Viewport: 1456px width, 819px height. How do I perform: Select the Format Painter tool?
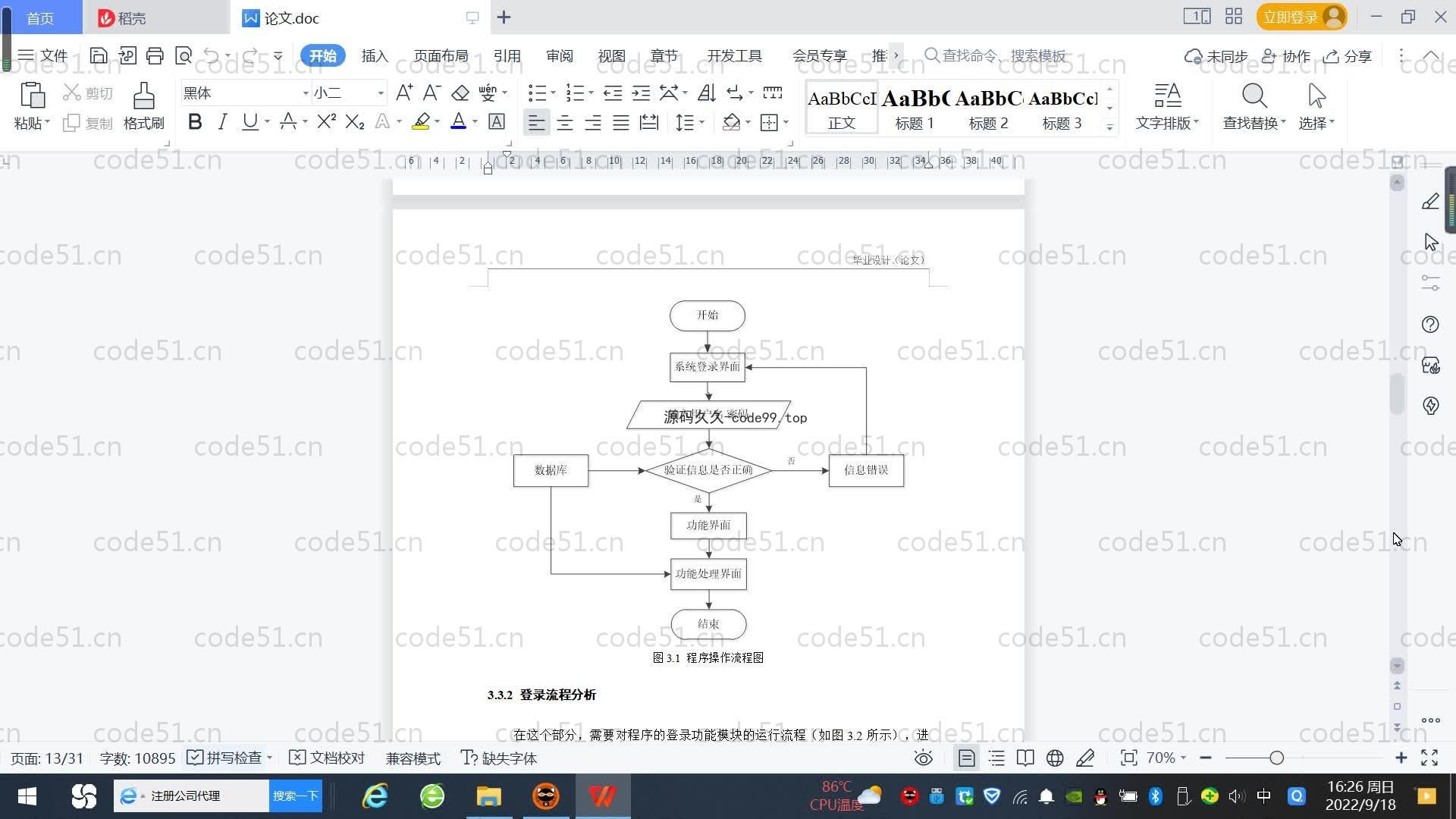click(144, 106)
